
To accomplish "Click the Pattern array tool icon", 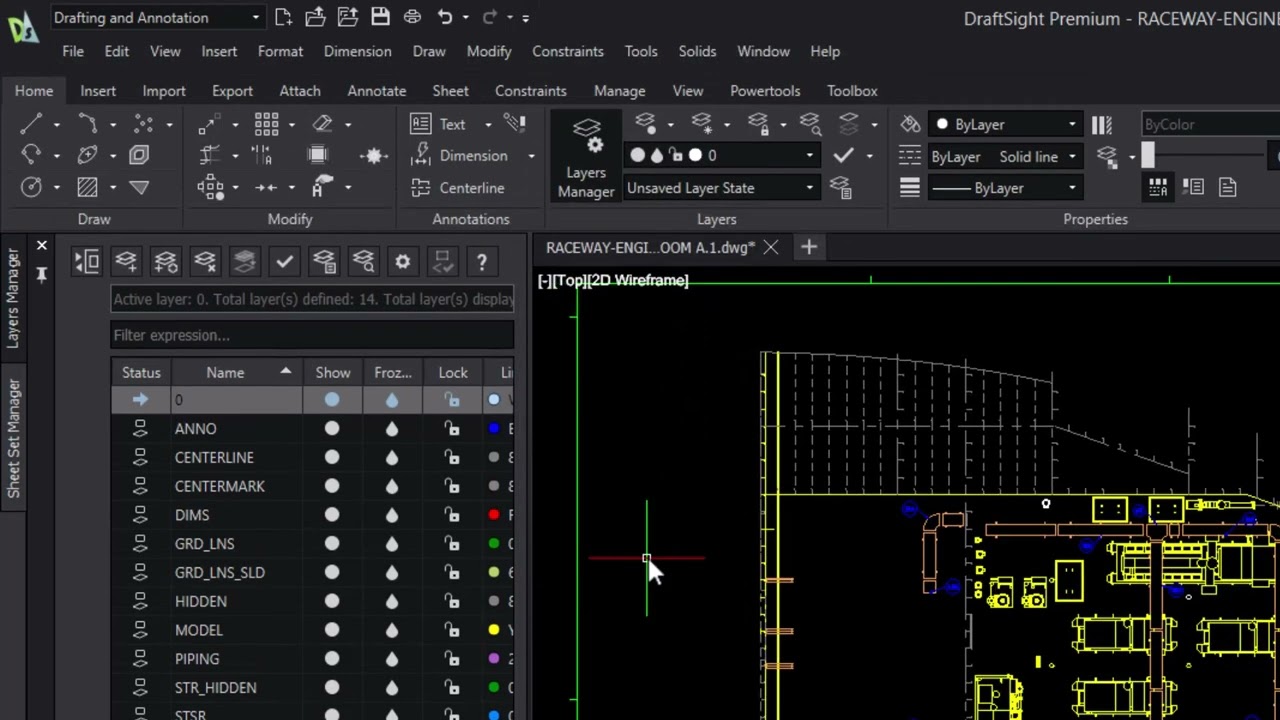I will coord(266,124).
